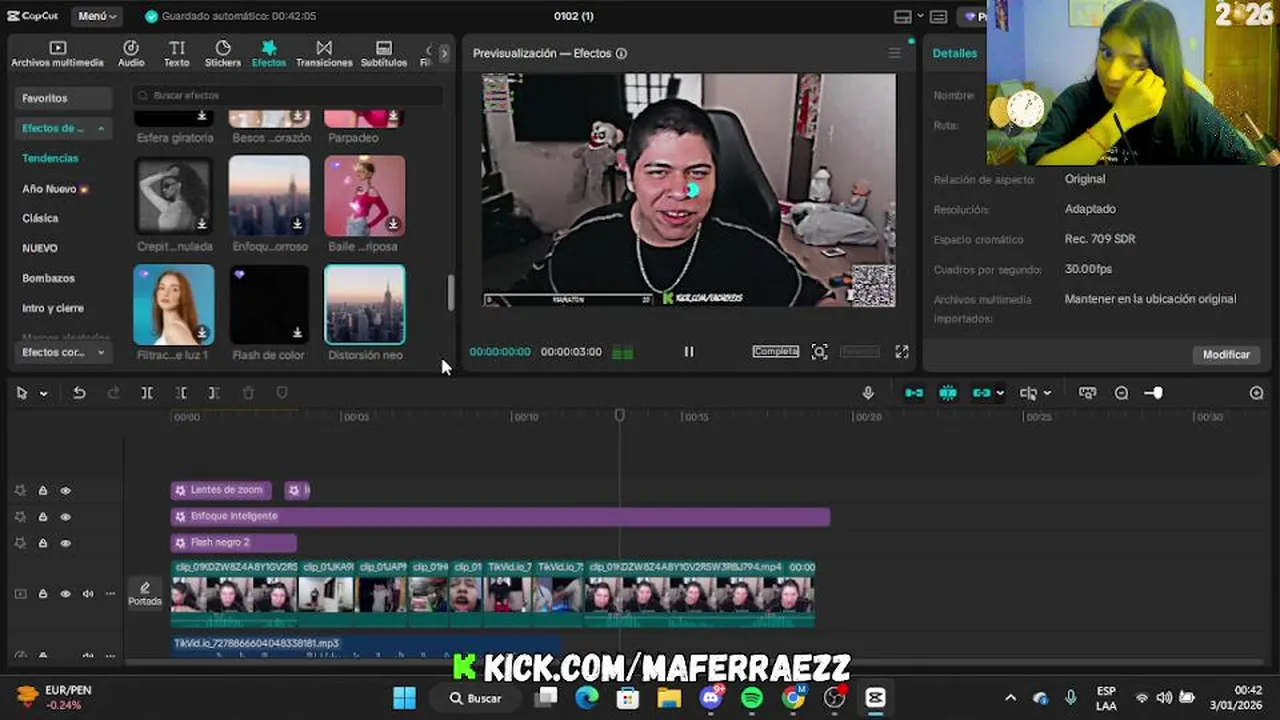Split the clip at the playhead
Image resolution: width=1280 pixels, height=720 pixels.
[x=147, y=393]
